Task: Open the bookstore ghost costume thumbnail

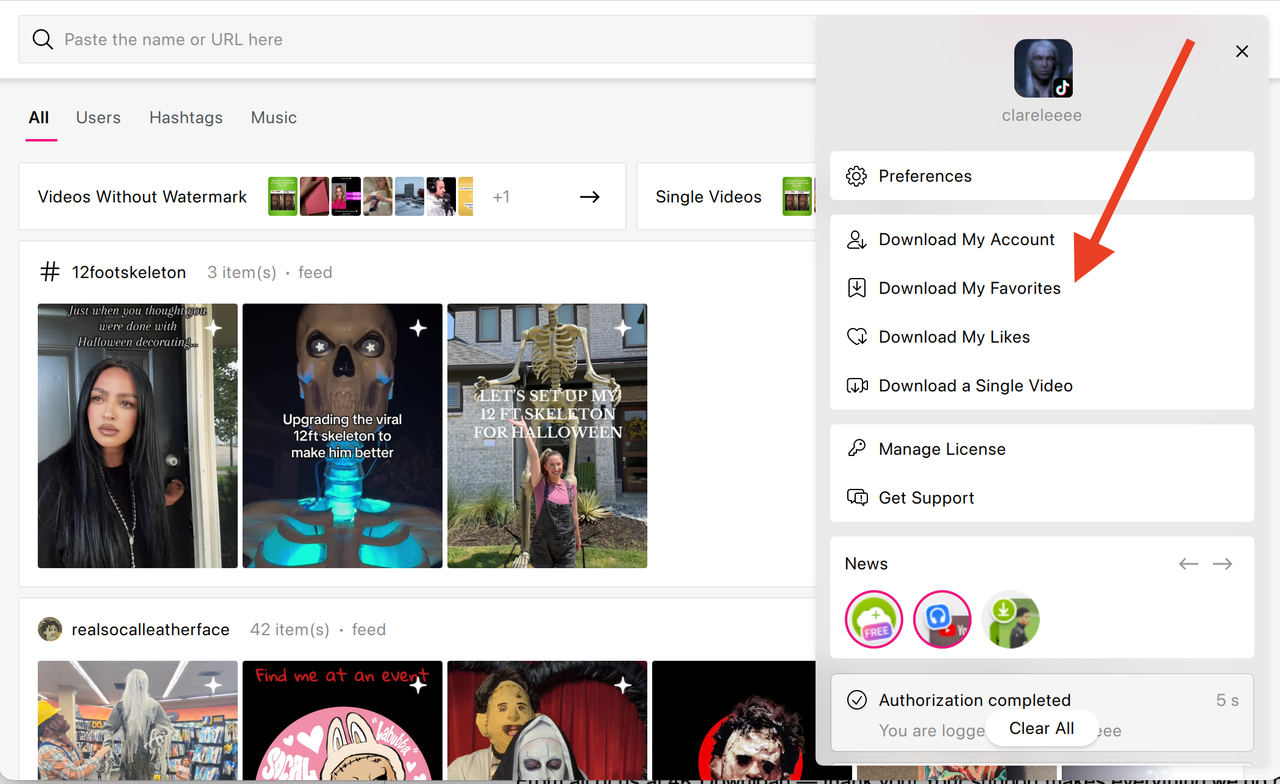Action: 138,722
